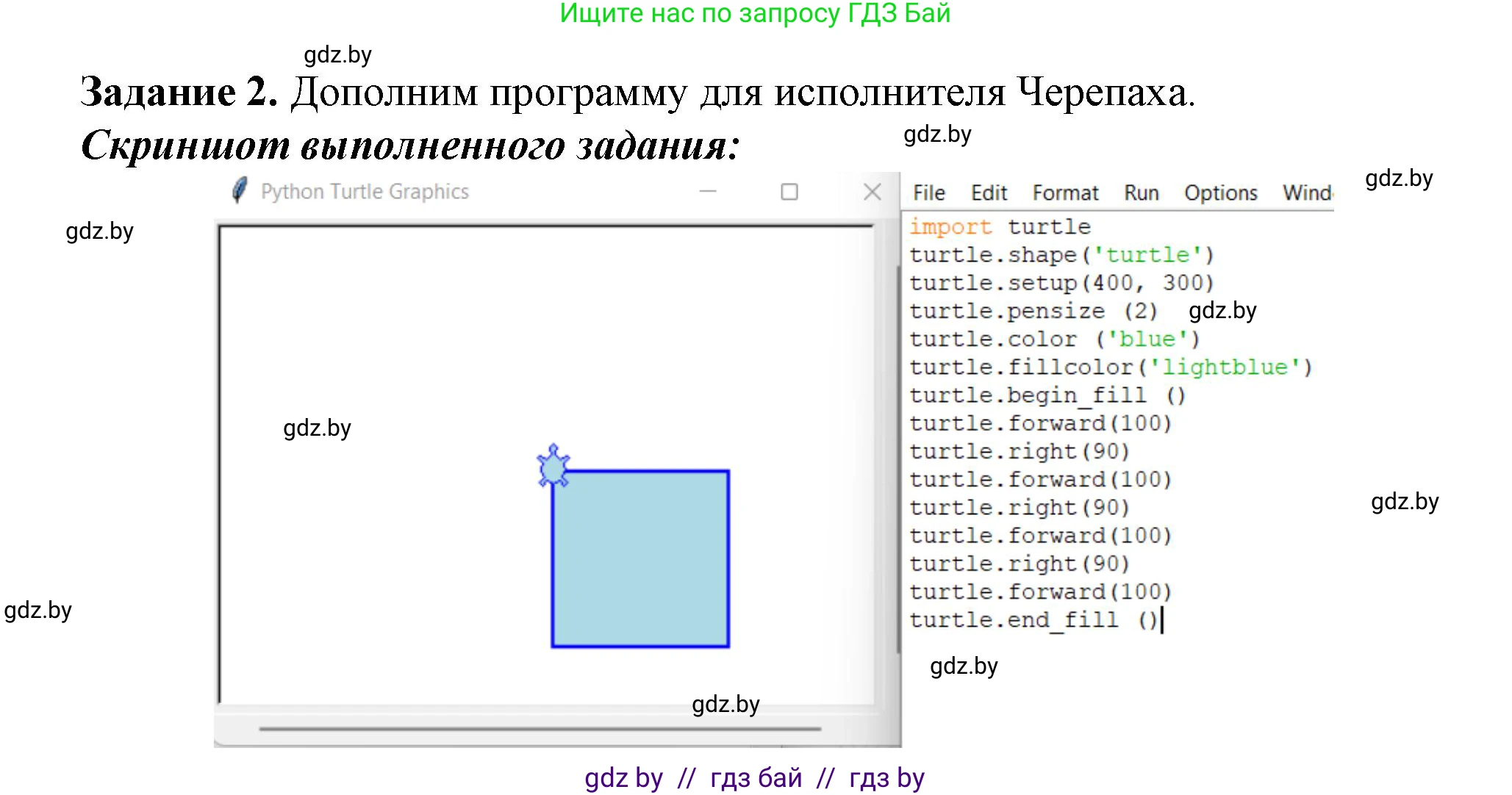Click the Python feather icon in title bar

tap(239, 191)
